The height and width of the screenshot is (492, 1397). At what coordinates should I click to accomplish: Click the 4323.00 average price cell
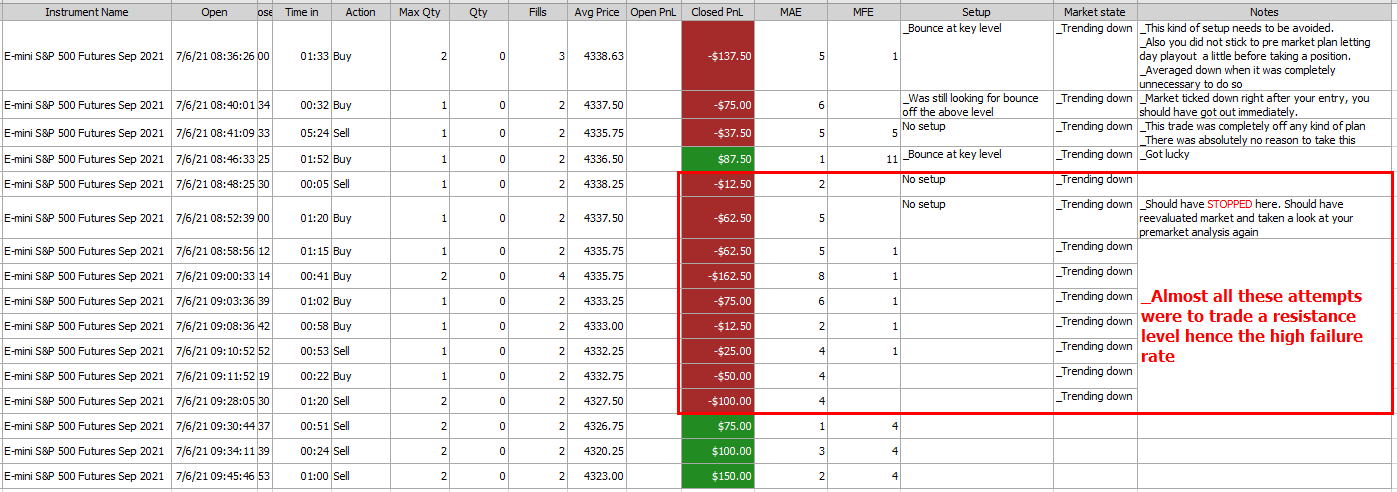(x=597, y=476)
